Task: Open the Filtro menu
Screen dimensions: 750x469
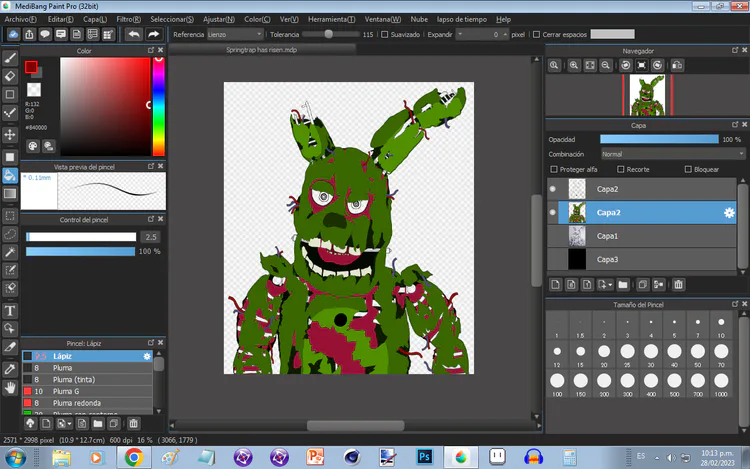Action: [128, 19]
